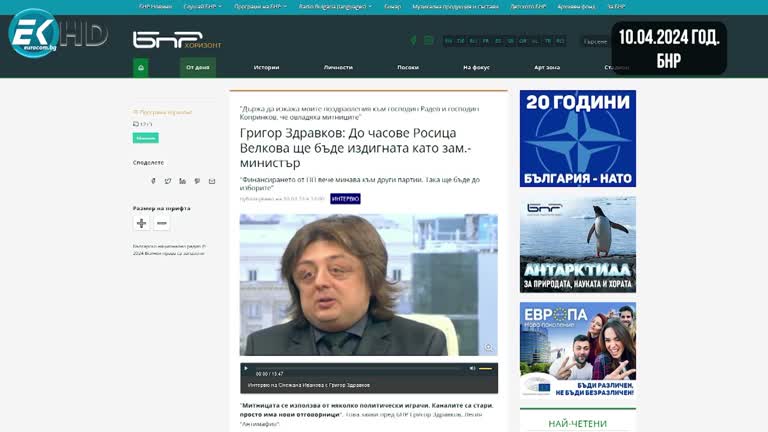Click the БНР Хоризонт logo

177,40
